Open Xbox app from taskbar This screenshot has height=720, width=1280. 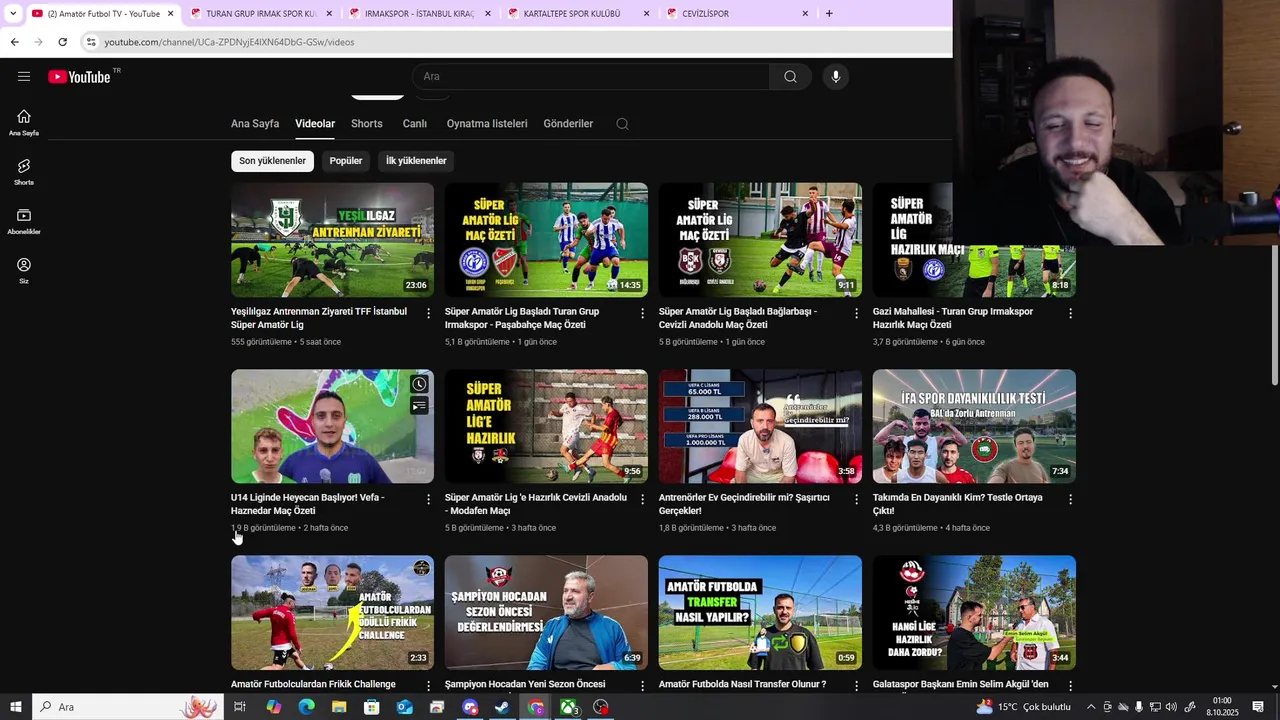[x=568, y=707]
